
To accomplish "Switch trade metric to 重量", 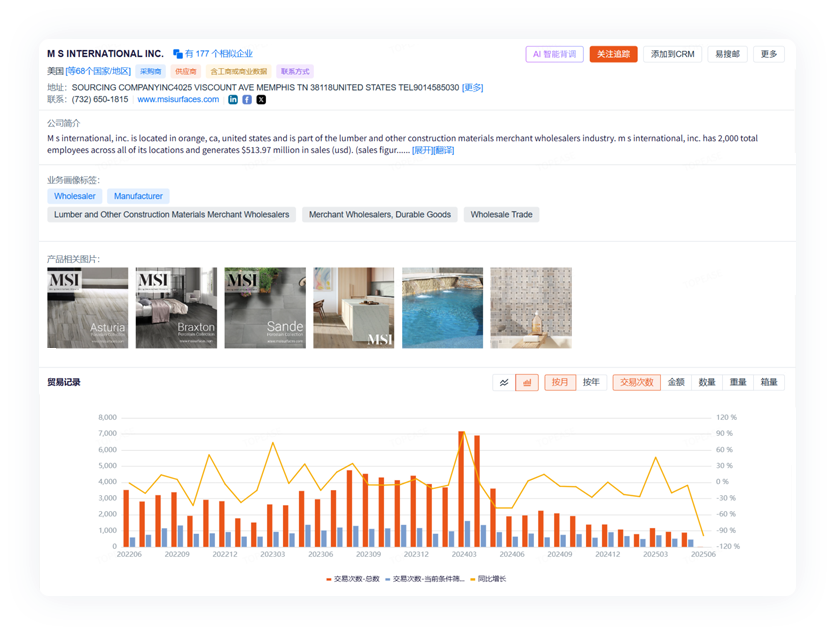I will [x=738, y=382].
